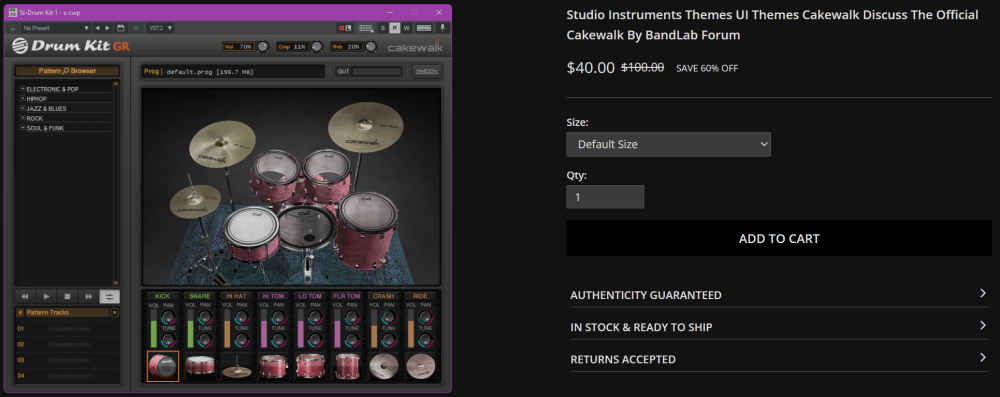Clear Pattern Tracks with the X icon
This screenshot has height=397, width=1000.
[115, 313]
